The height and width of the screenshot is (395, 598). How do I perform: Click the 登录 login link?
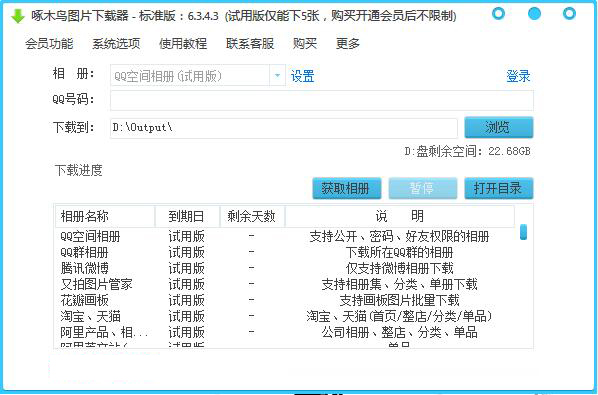coord(518,76)
